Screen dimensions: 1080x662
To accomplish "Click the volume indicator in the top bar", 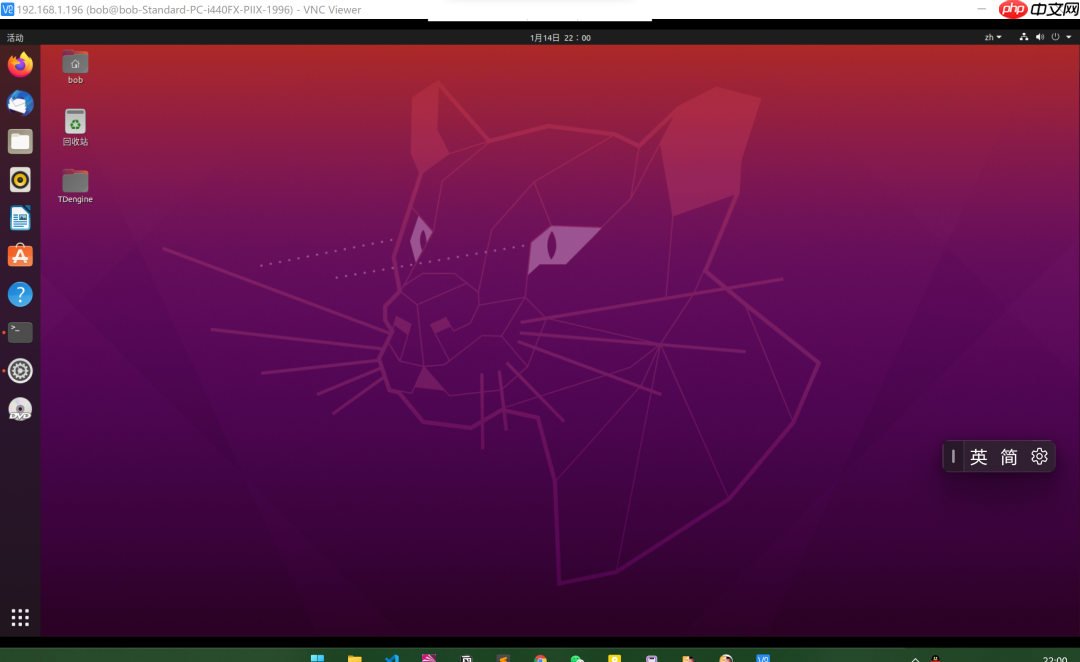I will point(1040,37).
